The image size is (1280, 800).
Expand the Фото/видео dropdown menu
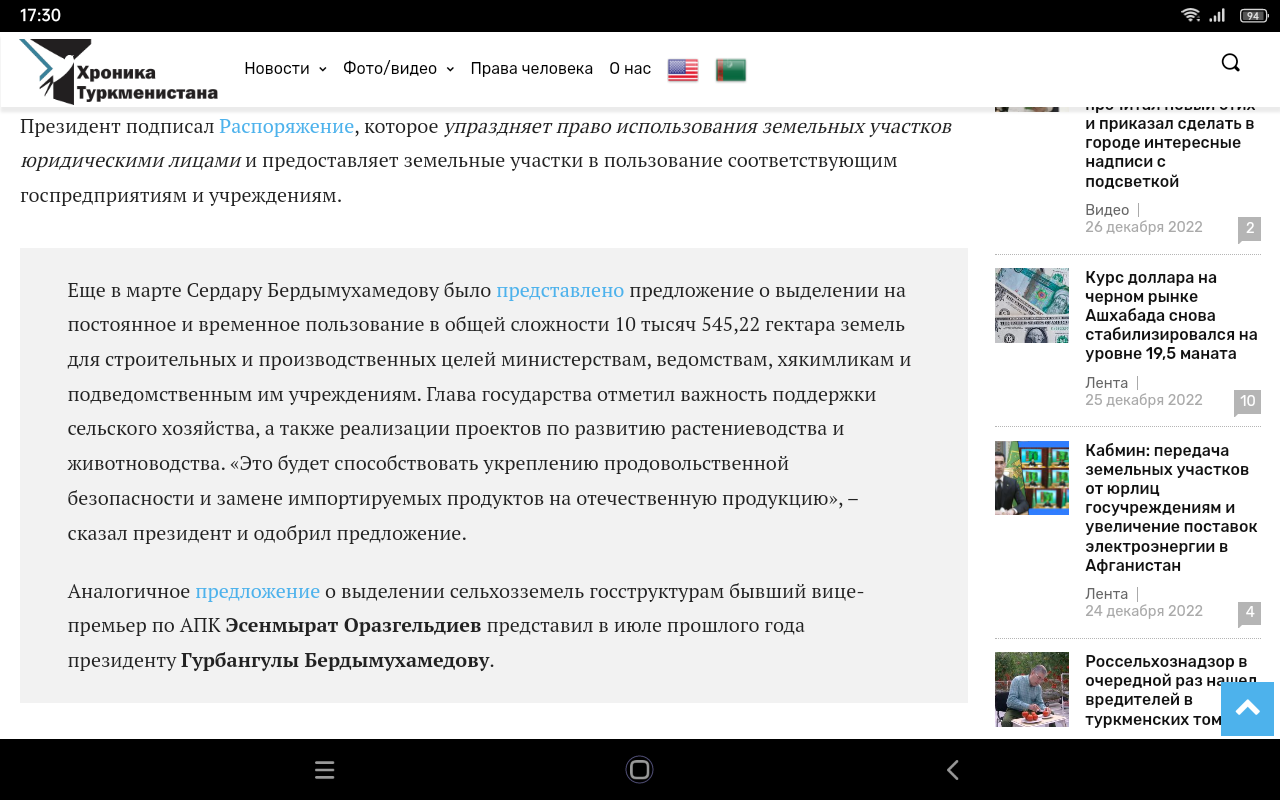(x=398, y=68)
